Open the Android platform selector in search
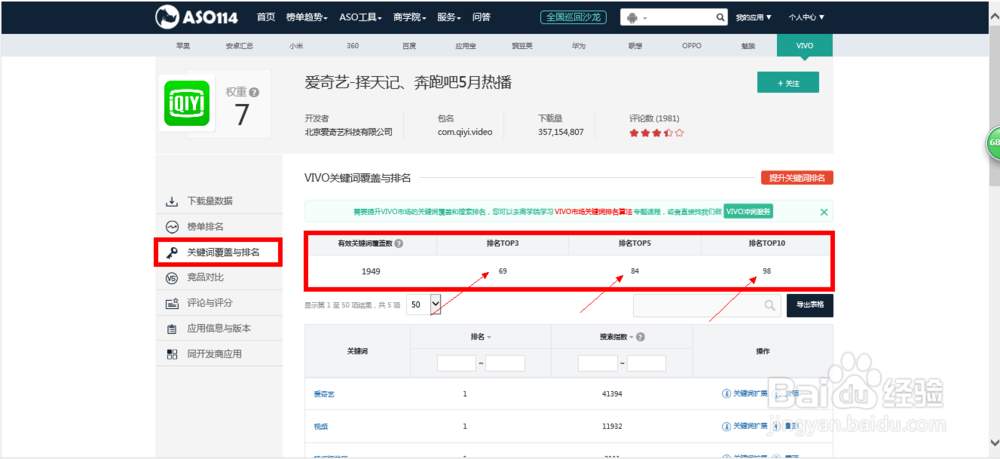Image resolution: width=1000 pixels, height=459 pixels. (x=636, y=18)
